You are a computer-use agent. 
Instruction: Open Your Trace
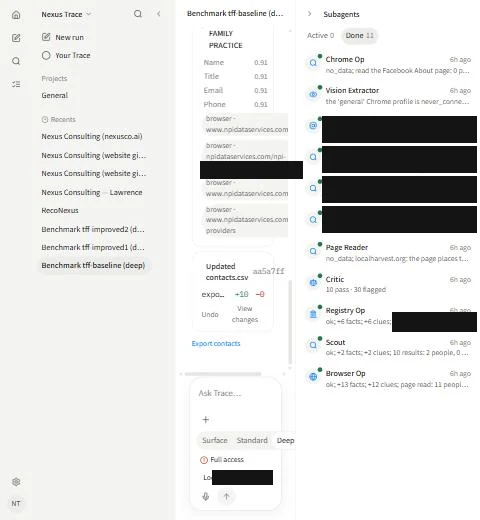[x=66, y=55]
